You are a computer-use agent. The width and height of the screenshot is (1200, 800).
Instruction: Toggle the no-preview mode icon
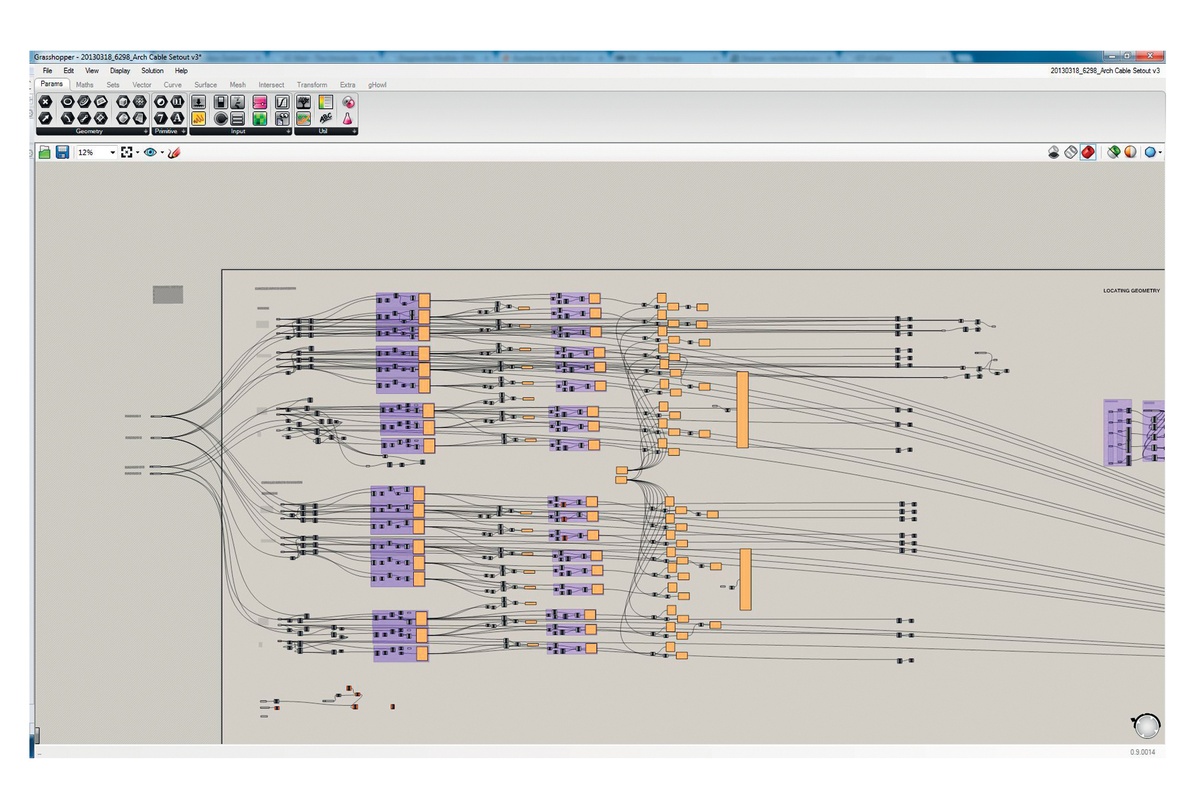[1054, 152]
